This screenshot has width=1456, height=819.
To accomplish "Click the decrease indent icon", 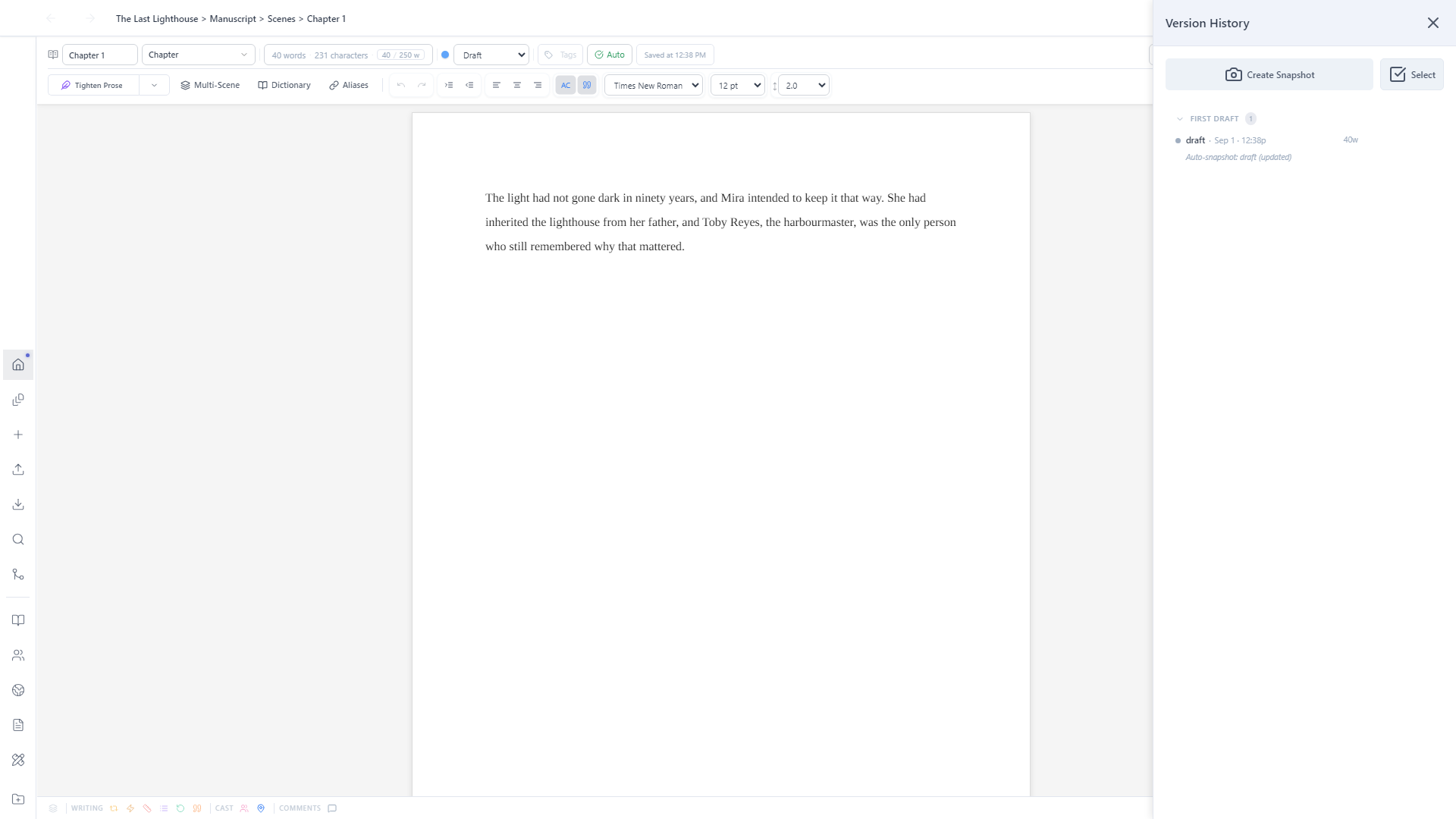I will [469, 85].
